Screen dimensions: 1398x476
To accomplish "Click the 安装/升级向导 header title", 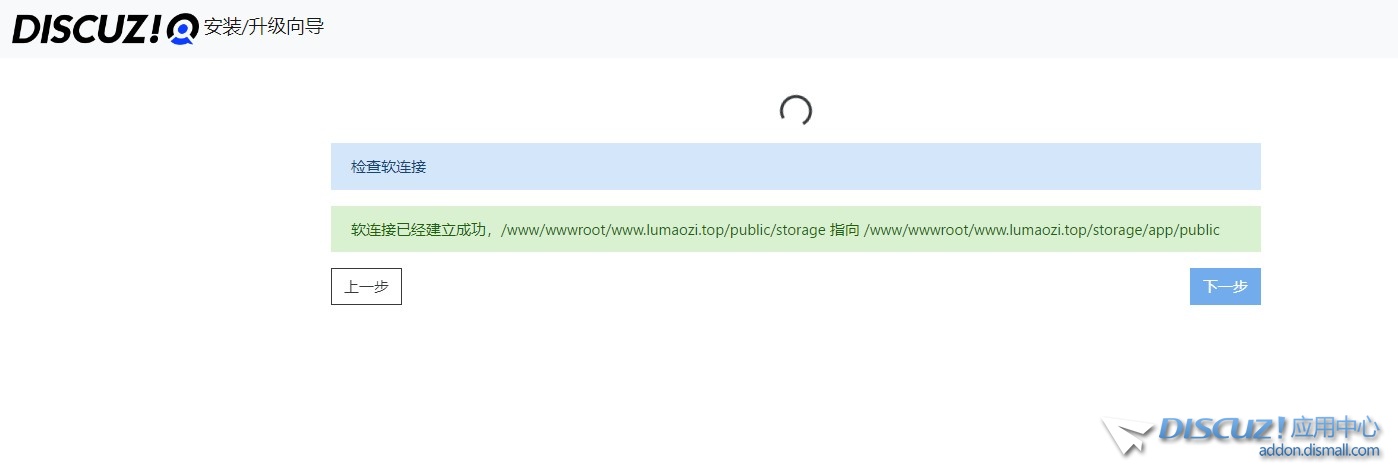I will (264, 27).
